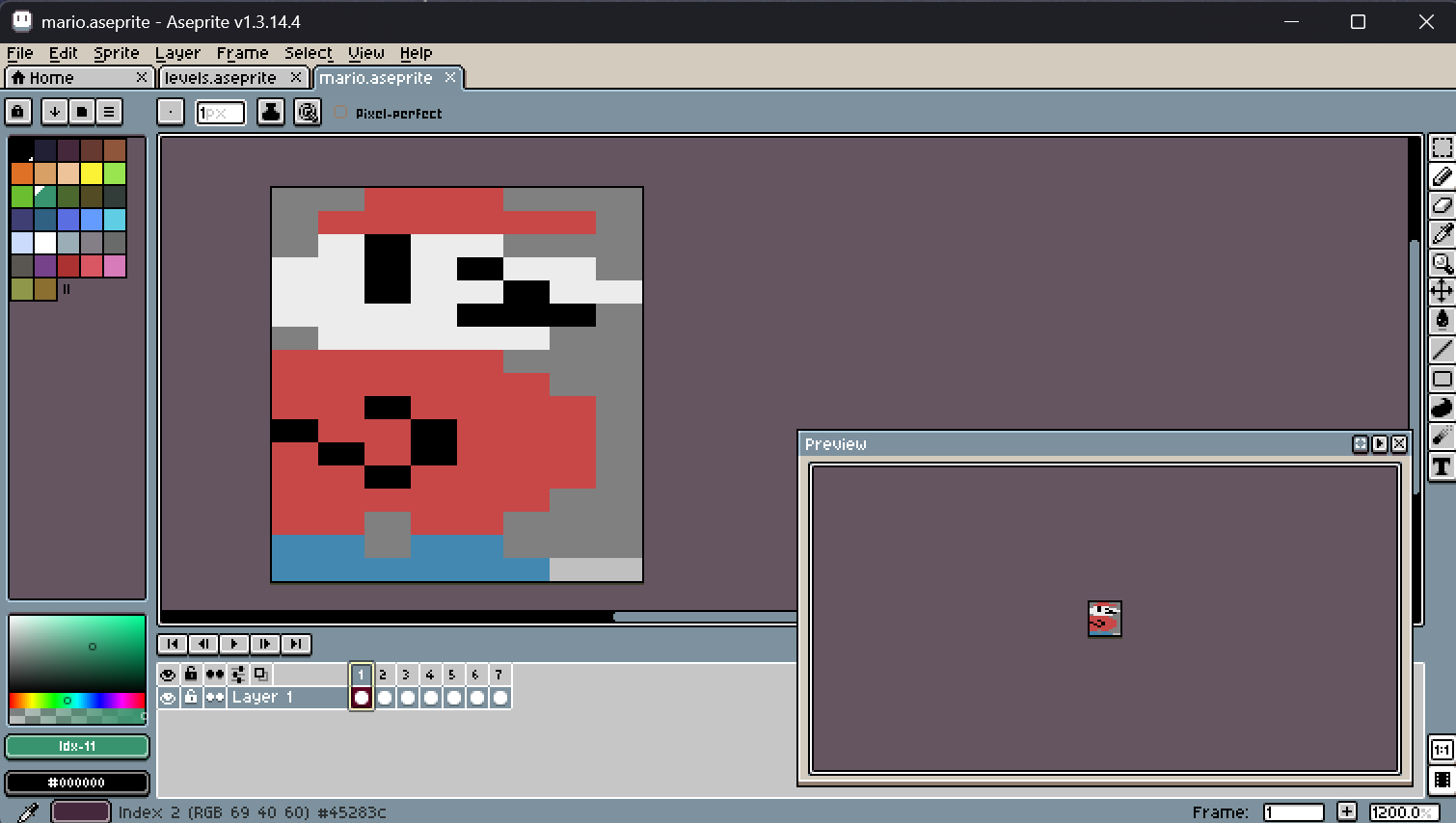Select Layer 1 in the timeline
This screenshot has width=1456, height=823.
[x=287, y=698]
